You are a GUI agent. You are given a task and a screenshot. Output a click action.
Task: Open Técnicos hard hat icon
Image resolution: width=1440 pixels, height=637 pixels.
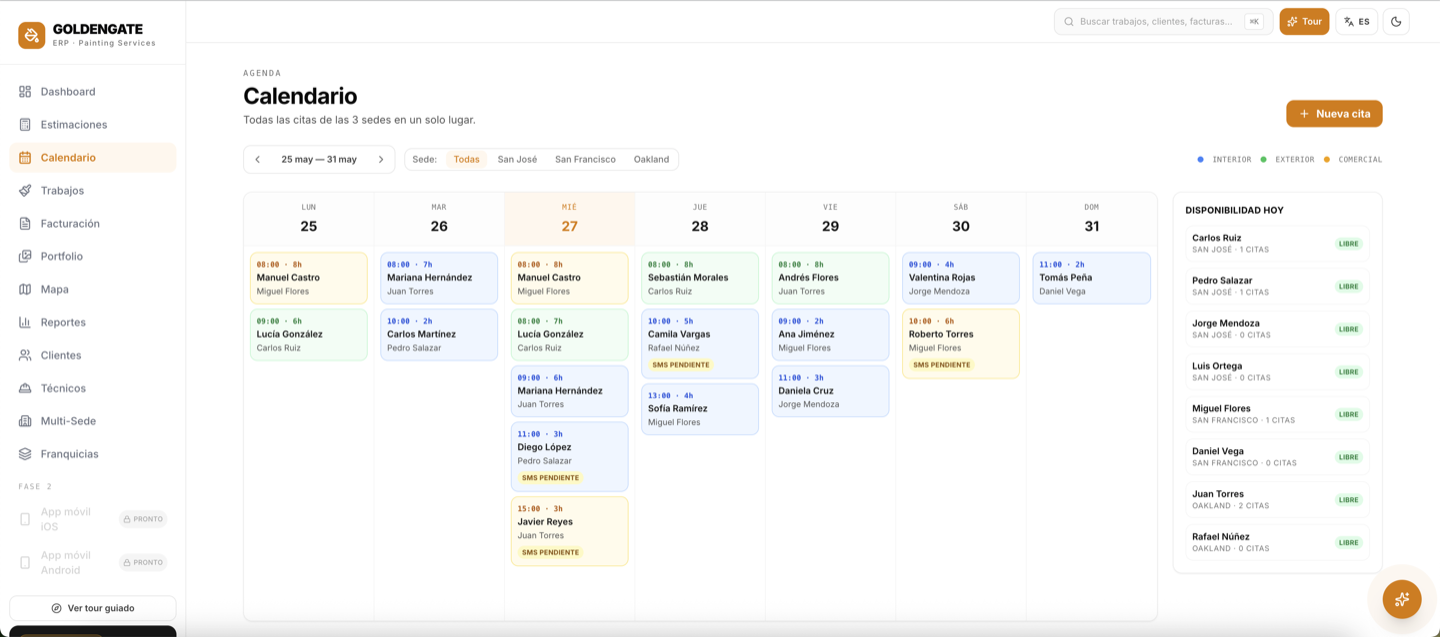point(25,389)
